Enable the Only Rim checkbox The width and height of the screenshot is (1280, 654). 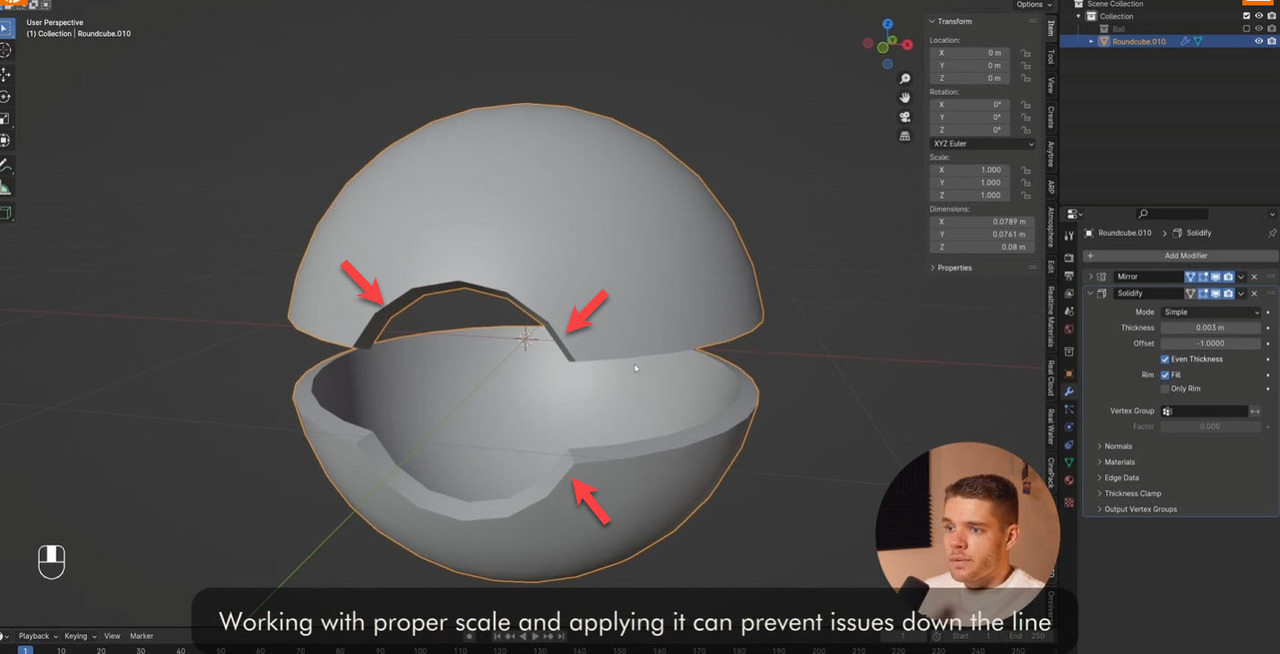point(1165,388)
